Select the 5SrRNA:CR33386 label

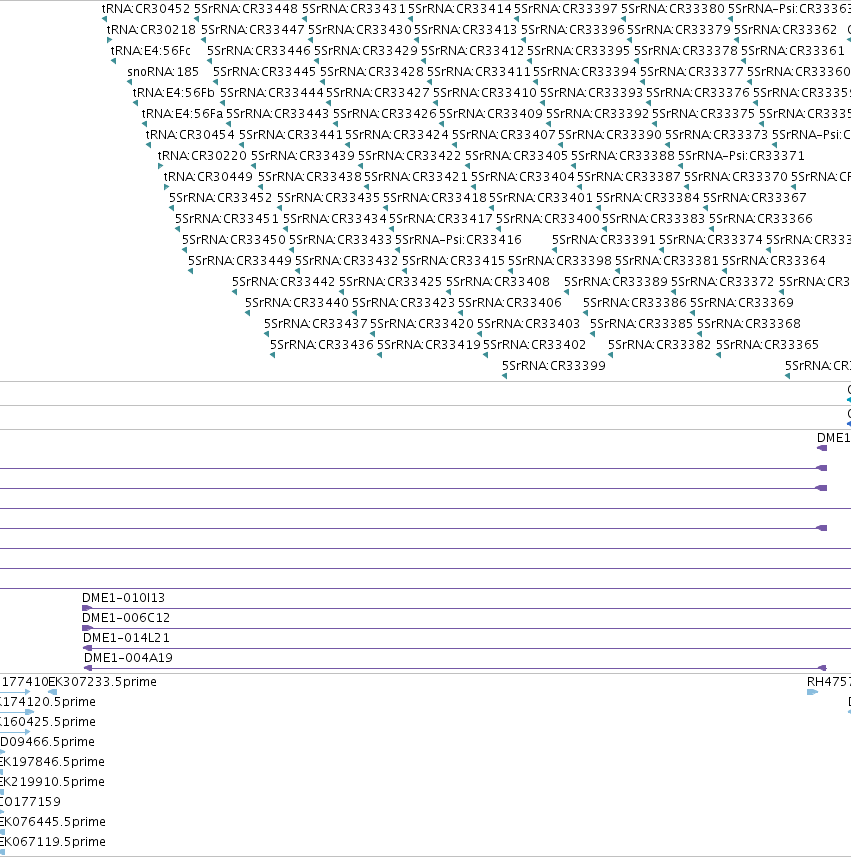pyautogui.click(x=635, y=302)
